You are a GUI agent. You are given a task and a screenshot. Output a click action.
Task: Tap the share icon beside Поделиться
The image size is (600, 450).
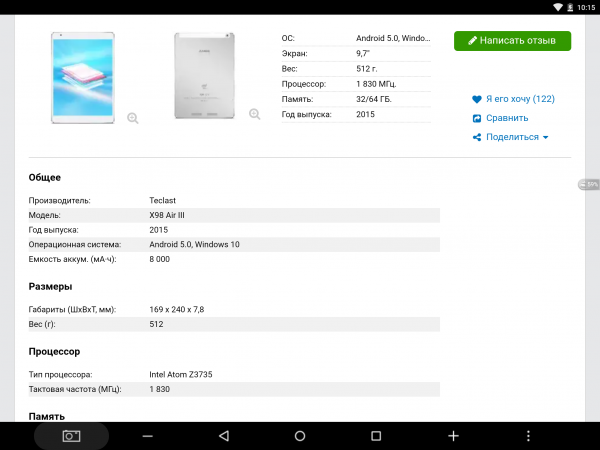[x=477, y=137]
